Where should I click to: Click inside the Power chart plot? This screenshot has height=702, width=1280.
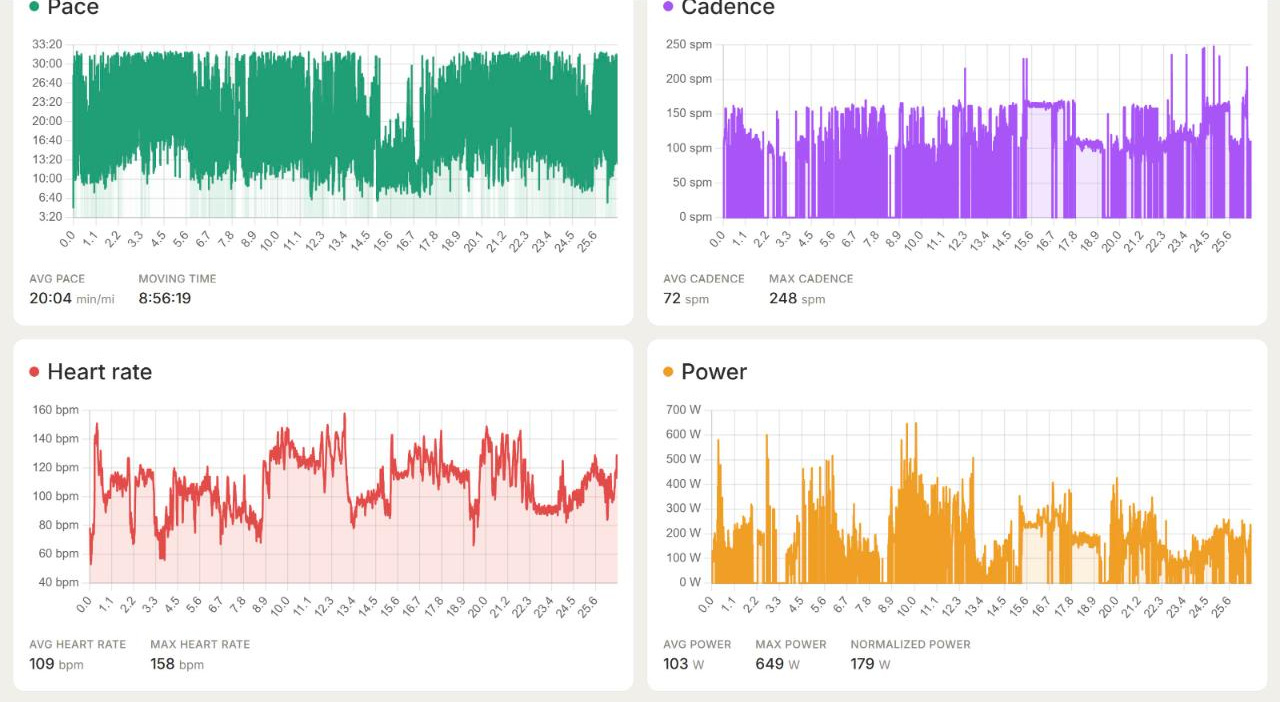point(981,496)
